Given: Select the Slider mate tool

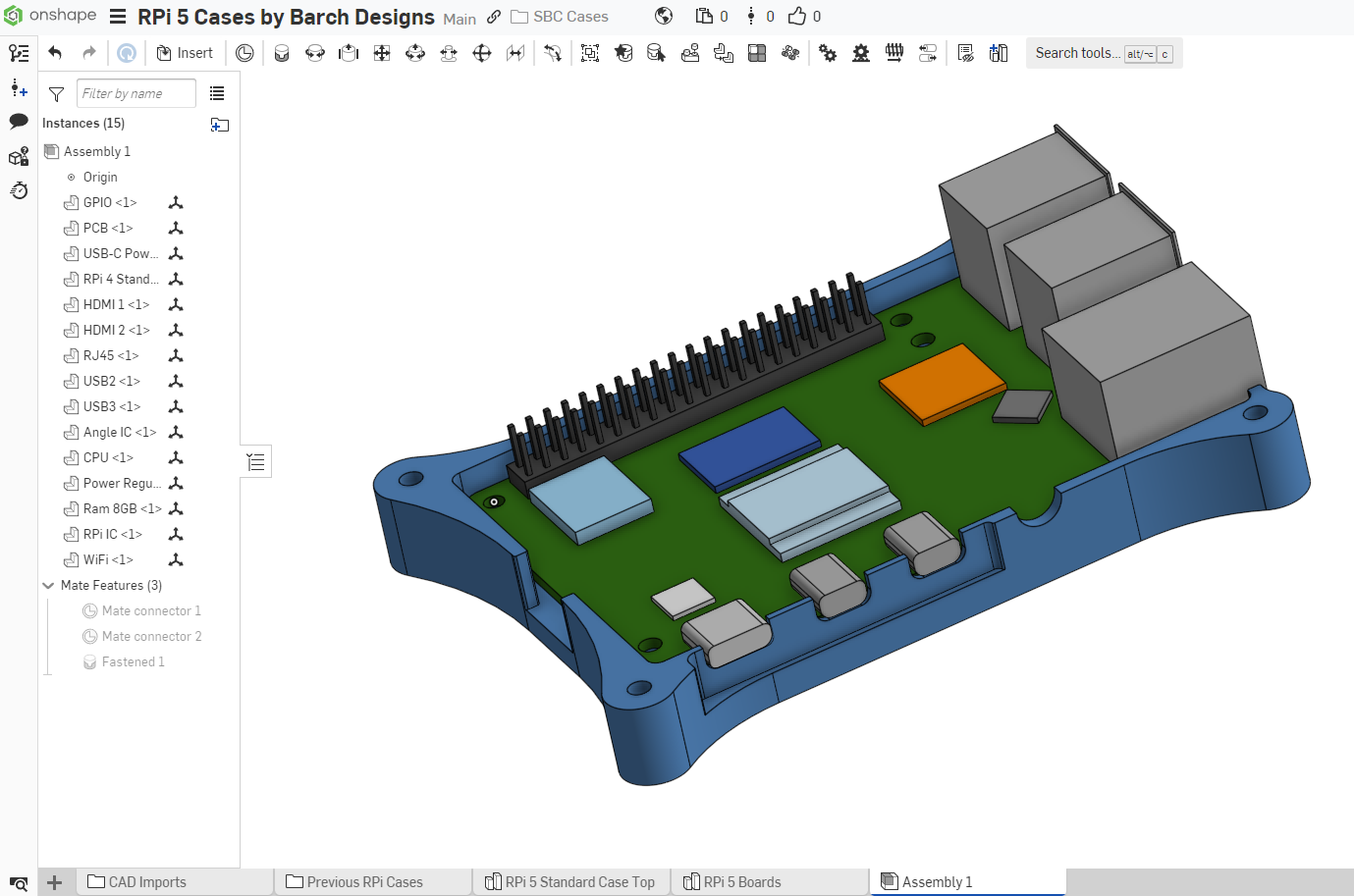Looking at the screenshot, I should (349, 53).
